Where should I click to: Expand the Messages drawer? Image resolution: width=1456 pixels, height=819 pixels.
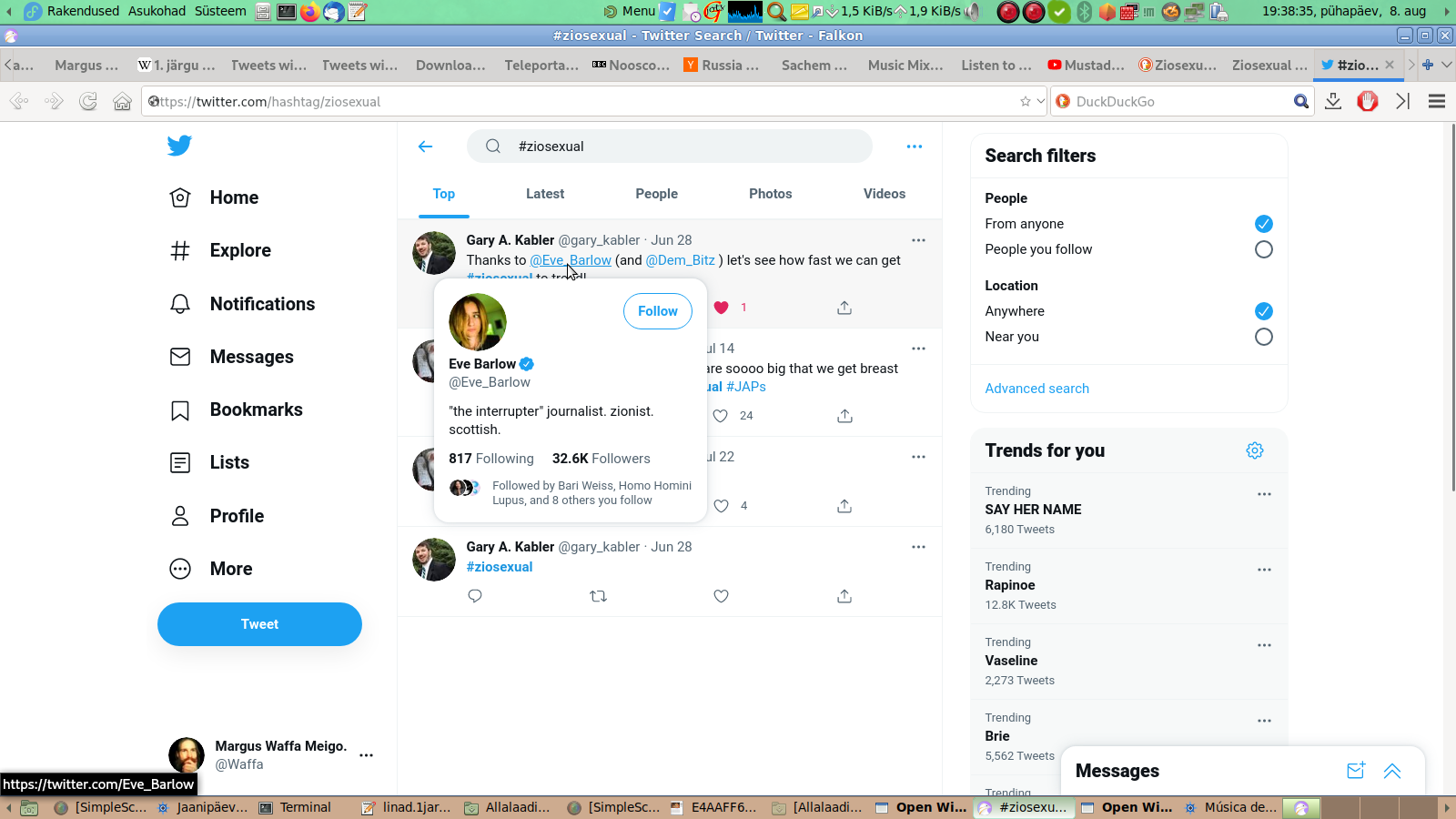[x=1392, y=771]
